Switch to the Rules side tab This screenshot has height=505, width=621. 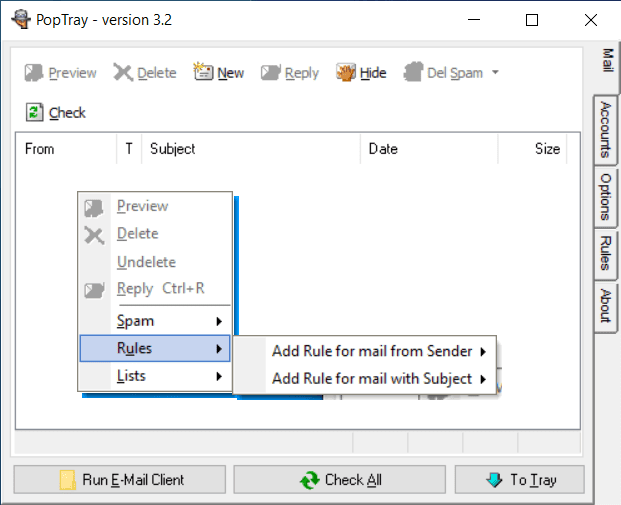coord(606,253)
